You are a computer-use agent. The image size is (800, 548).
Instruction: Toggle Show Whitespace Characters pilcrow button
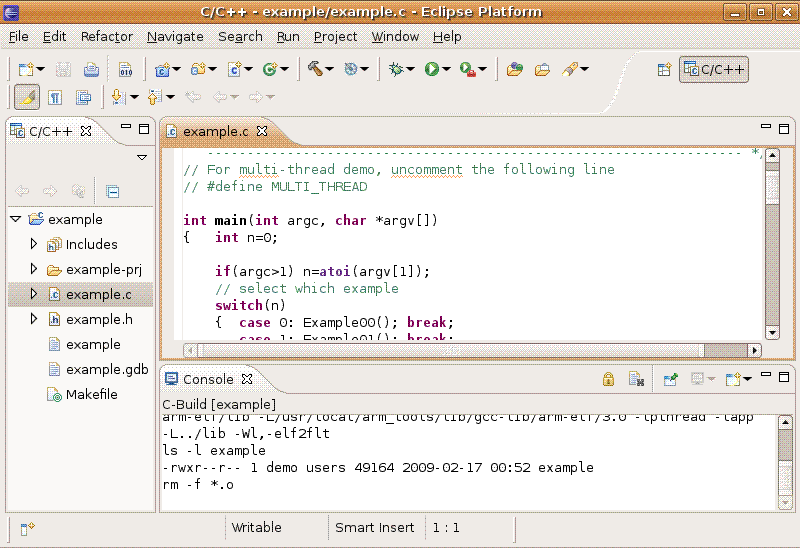(x=55, y=97)
